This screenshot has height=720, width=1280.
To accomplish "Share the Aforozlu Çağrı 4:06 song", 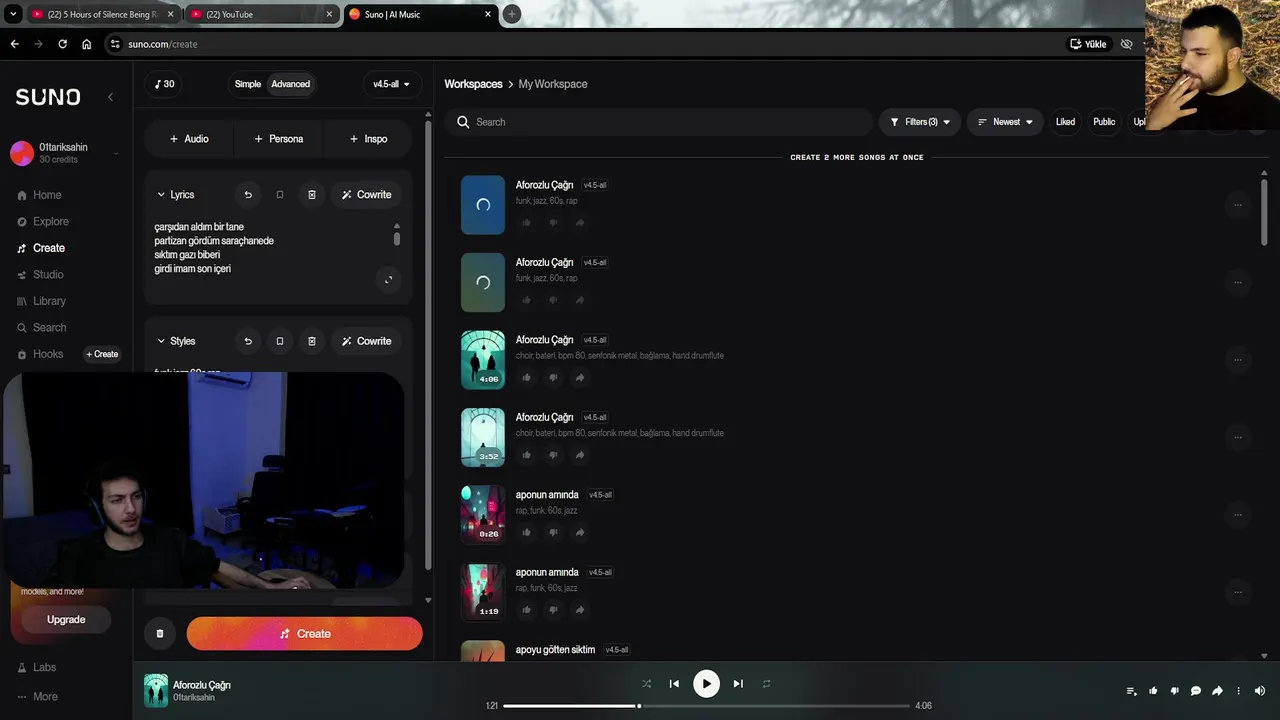I will [x=580, y=377].
